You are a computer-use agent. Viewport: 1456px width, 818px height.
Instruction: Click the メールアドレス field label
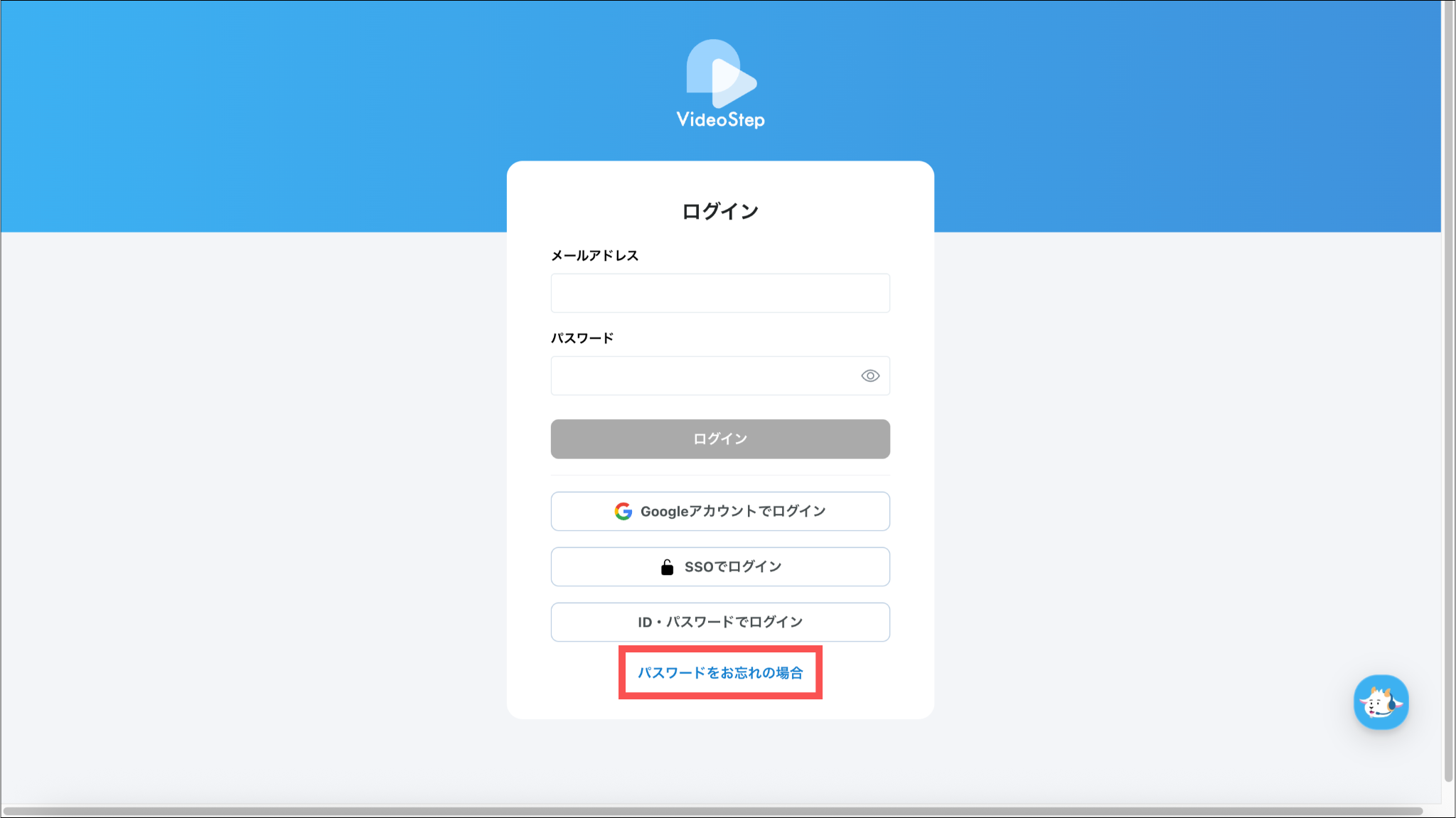(594, 256)
